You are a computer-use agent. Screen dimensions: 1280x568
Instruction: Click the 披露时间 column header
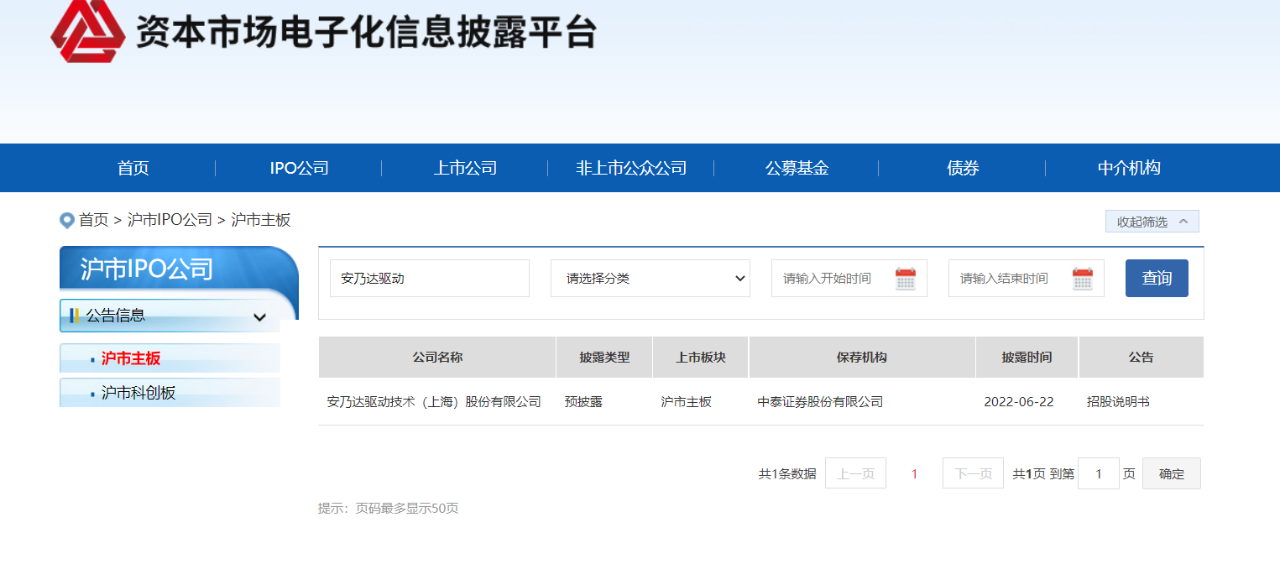click(x=1027, y=357)
